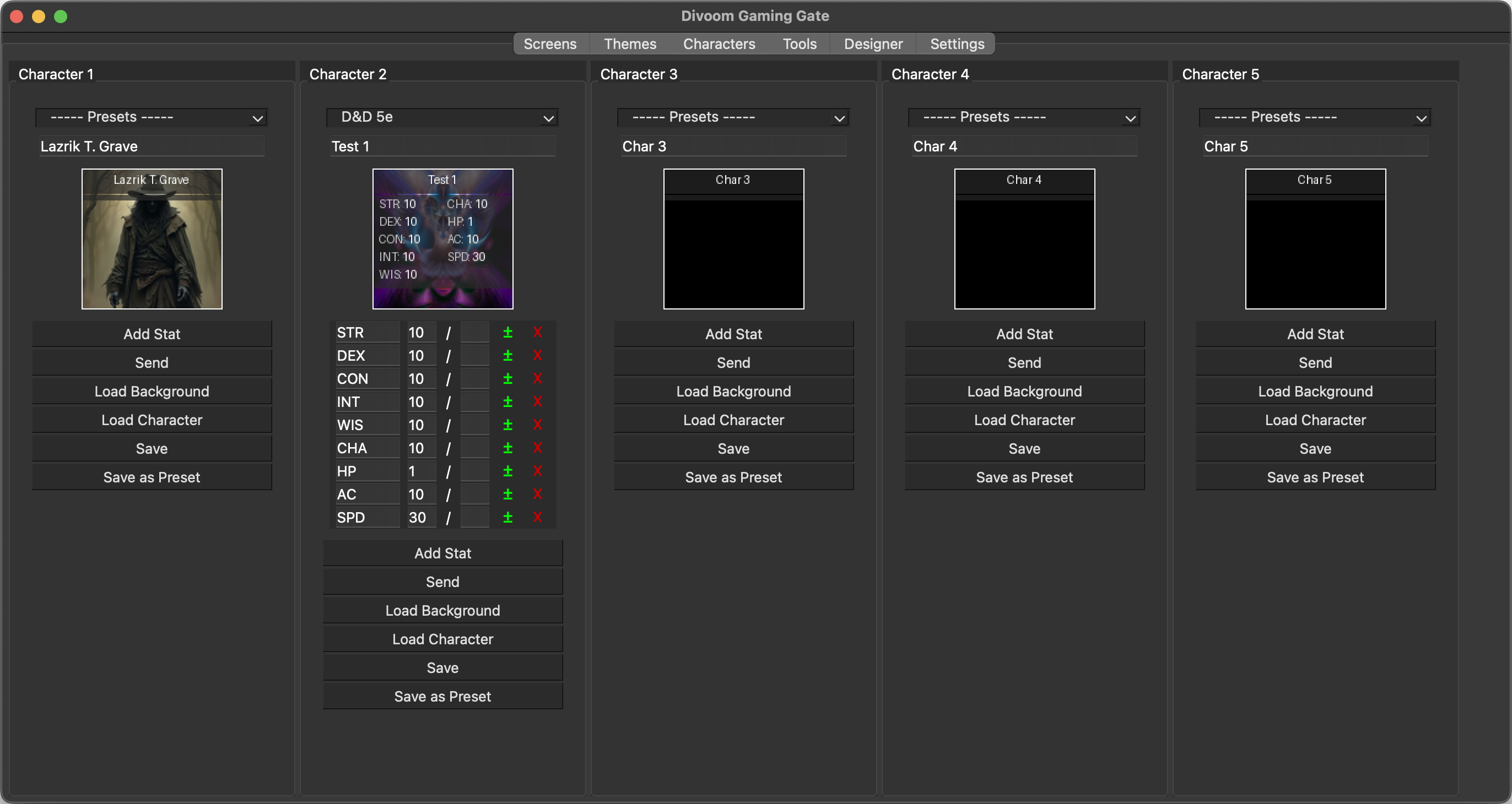Adjust the AC stat with ± icon
The width and height of the screenshot is (1512, 804).
tap(507, 495)
